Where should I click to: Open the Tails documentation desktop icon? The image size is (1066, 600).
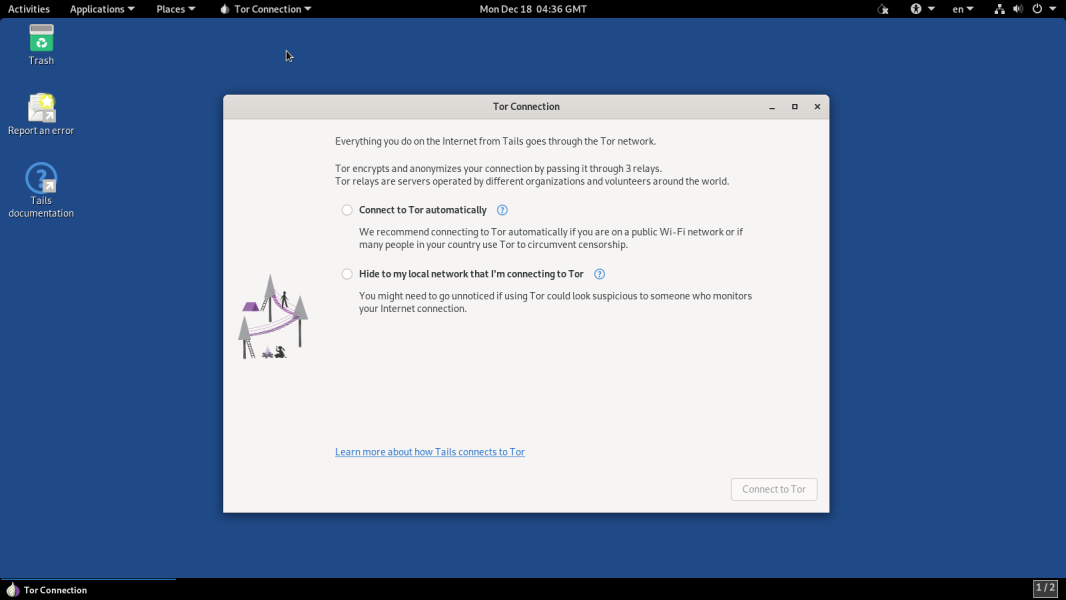[x=41, y=190]
